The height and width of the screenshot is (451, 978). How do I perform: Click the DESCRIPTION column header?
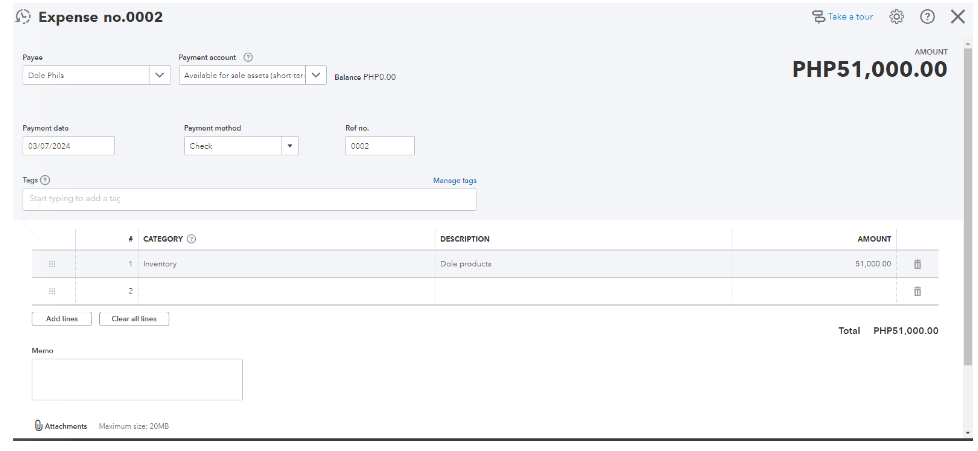click(465, 239)
